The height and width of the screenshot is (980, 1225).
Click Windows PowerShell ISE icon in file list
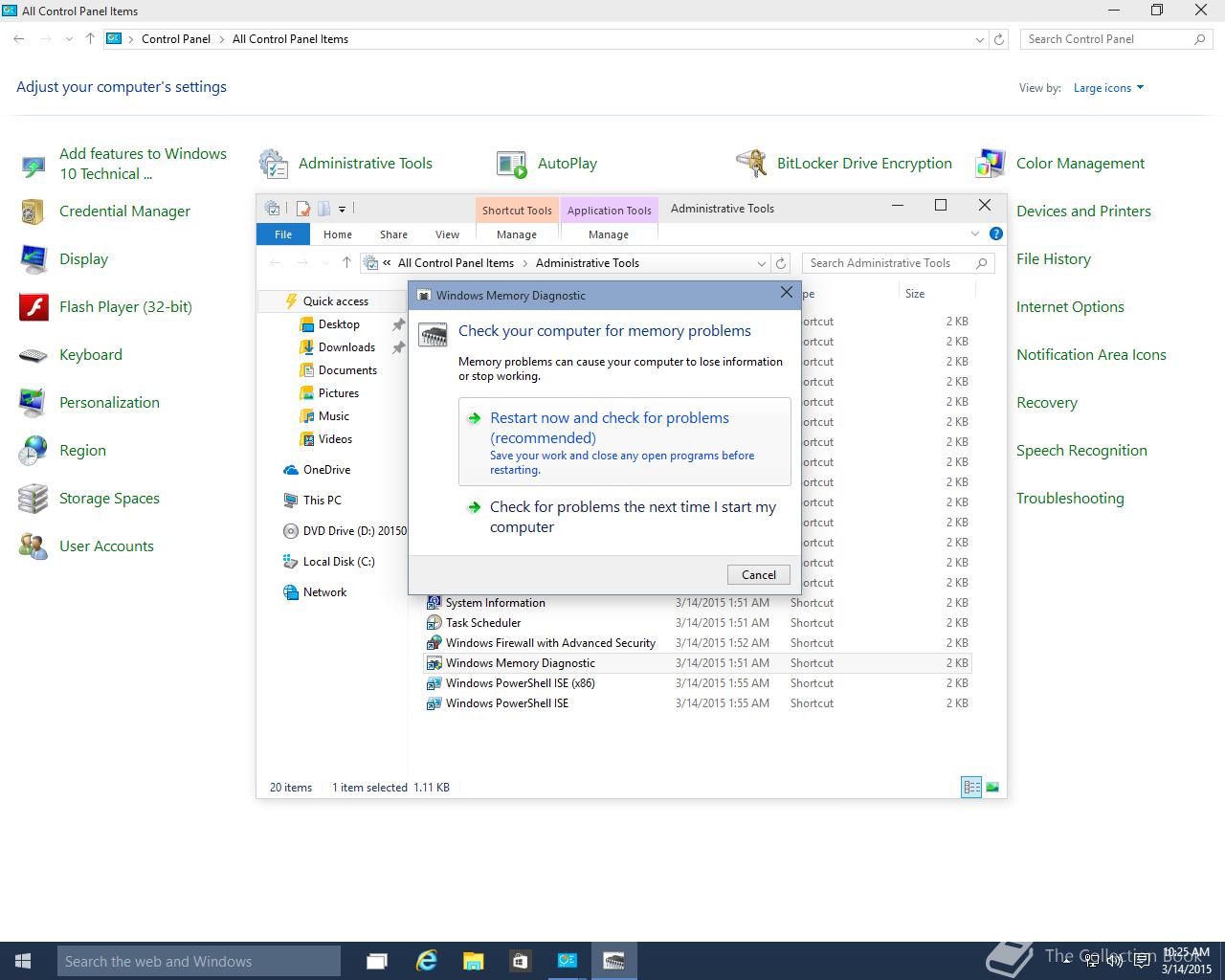pos(434,703)
